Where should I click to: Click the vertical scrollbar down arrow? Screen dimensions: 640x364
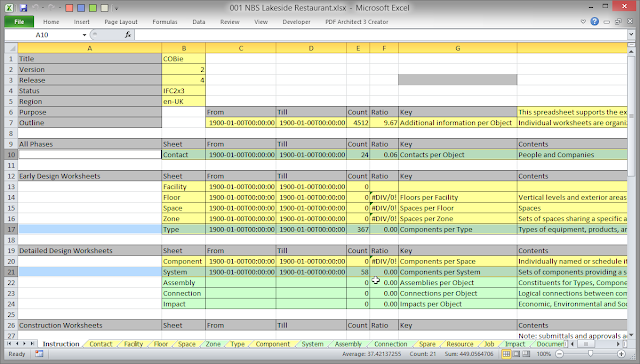tap(631, 335)
